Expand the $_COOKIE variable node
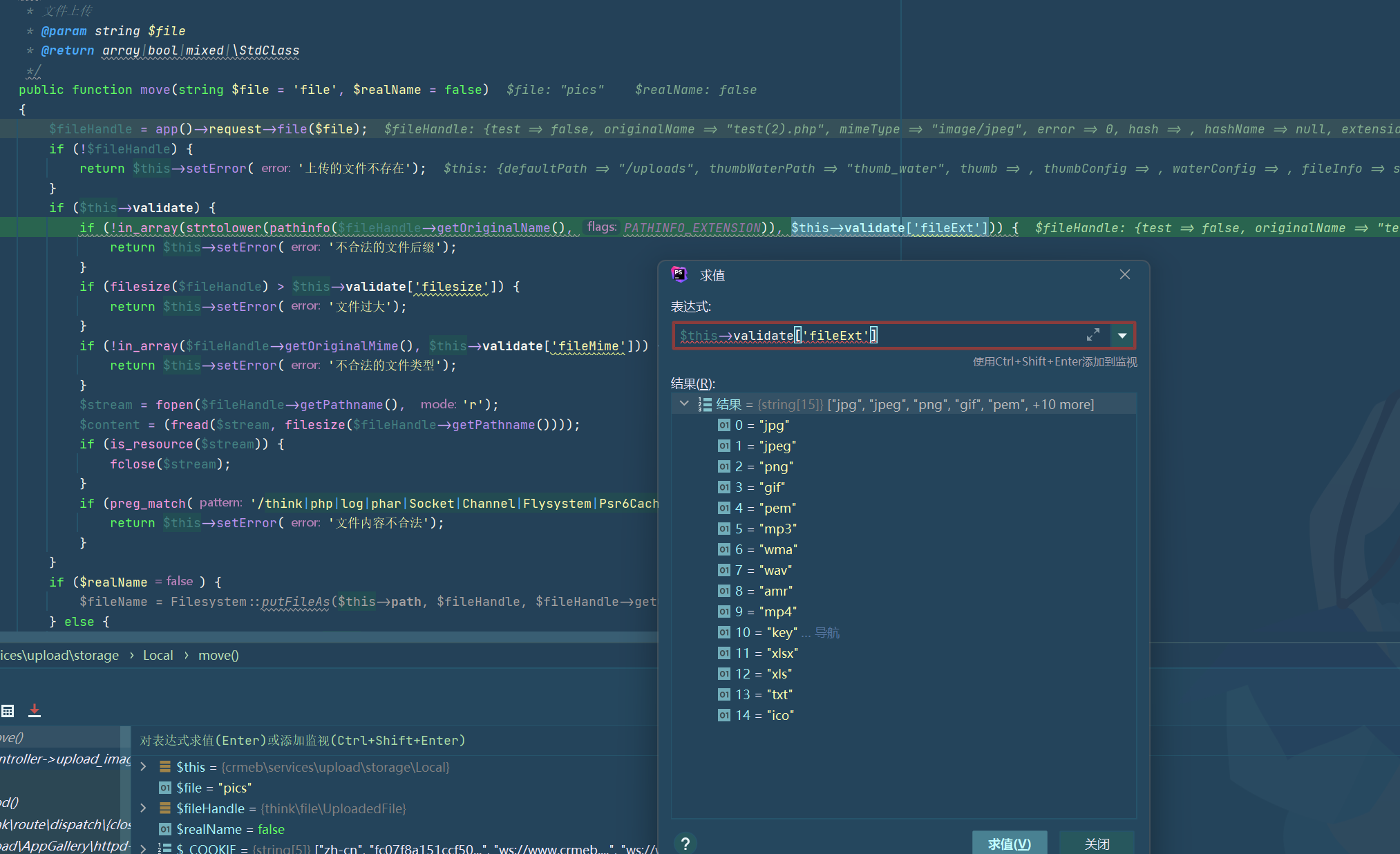 143,848
